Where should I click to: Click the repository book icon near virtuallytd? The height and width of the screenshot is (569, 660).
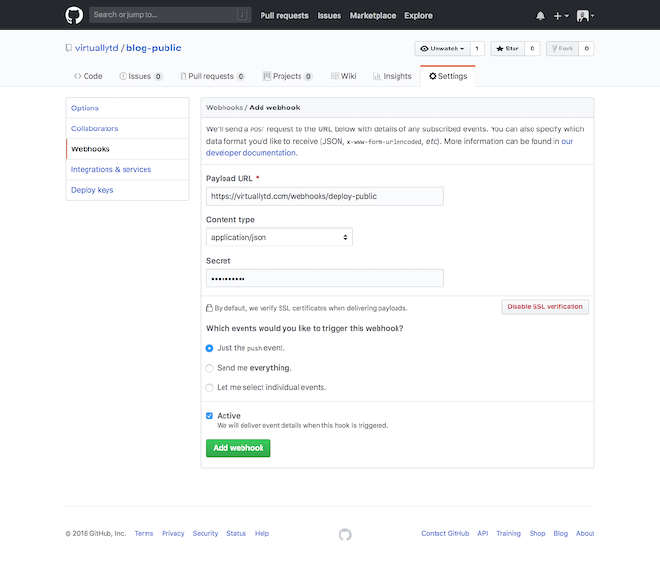69,48
